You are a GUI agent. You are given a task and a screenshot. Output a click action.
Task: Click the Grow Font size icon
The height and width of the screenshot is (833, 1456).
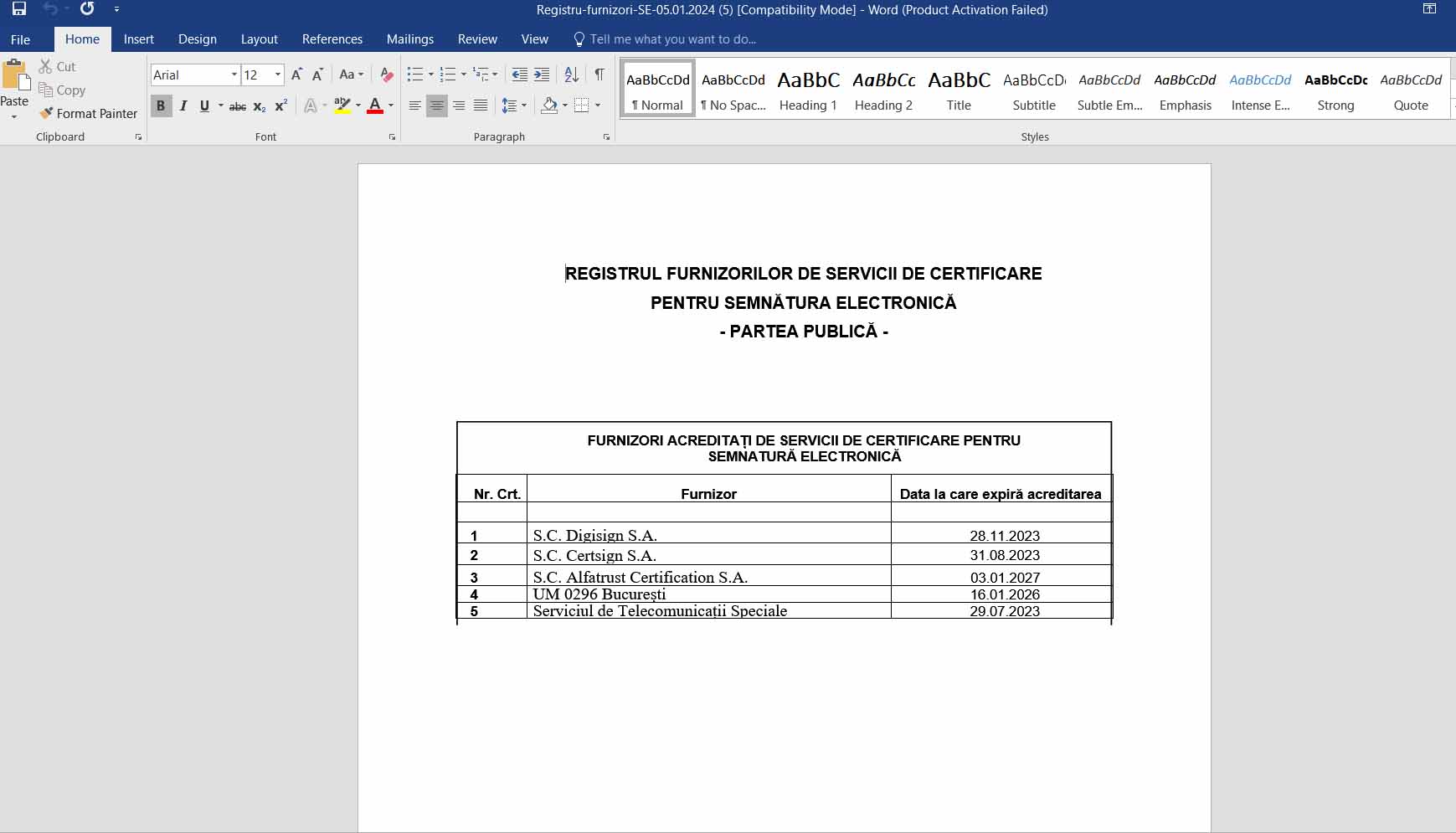coord(296,75)
